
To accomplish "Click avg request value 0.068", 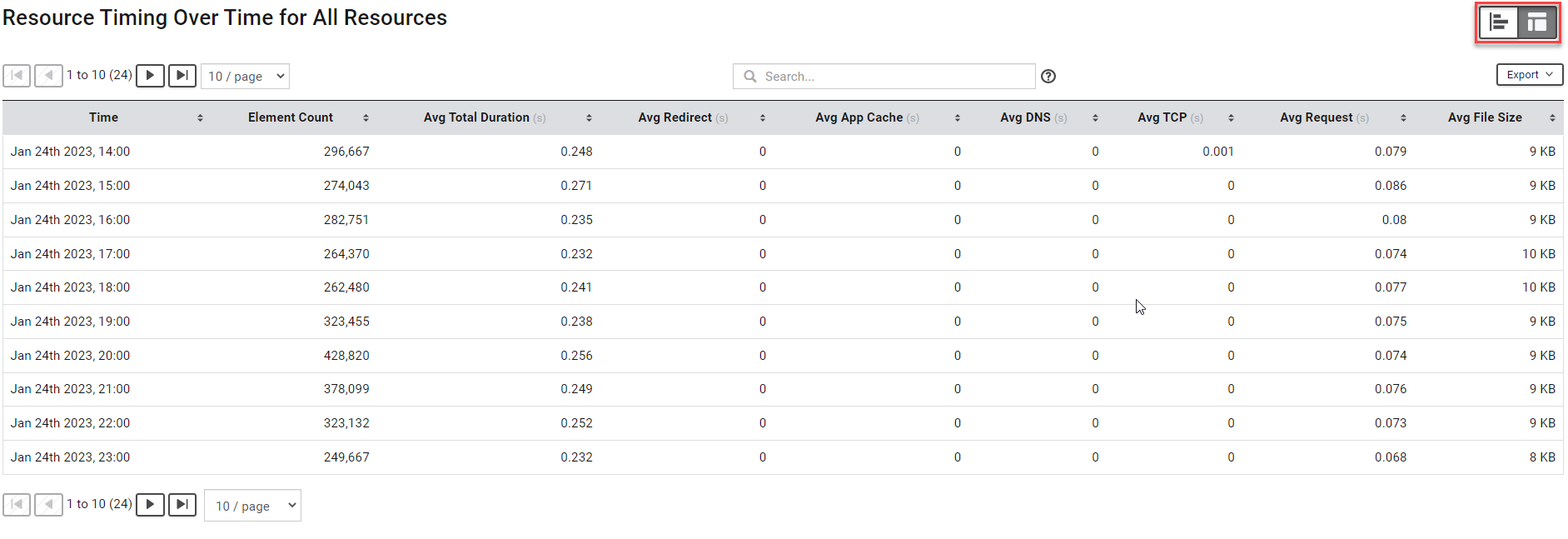I will 1391,457.
